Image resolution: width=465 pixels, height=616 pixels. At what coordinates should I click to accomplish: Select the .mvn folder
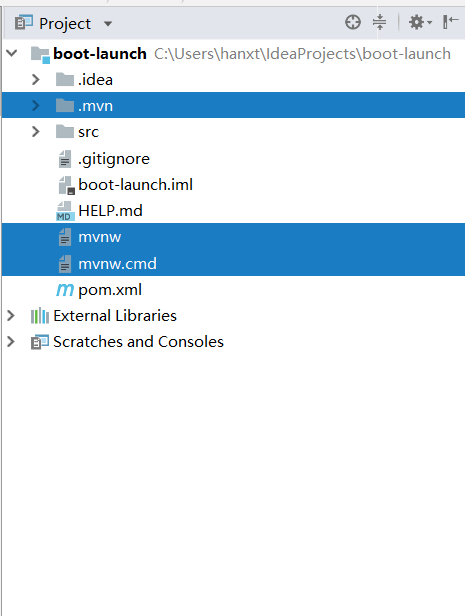point(233,105)
